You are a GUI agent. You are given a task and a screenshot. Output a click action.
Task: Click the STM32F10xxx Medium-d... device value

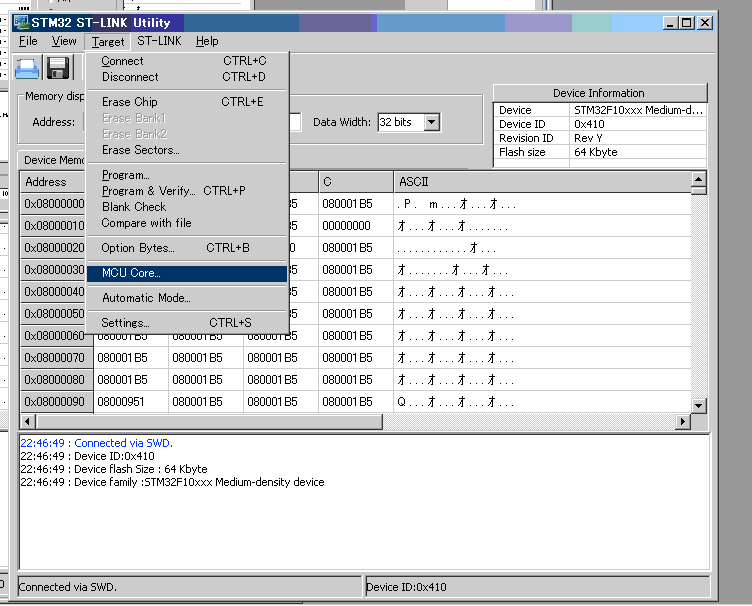pyautogui.click(x=638, y=110)
